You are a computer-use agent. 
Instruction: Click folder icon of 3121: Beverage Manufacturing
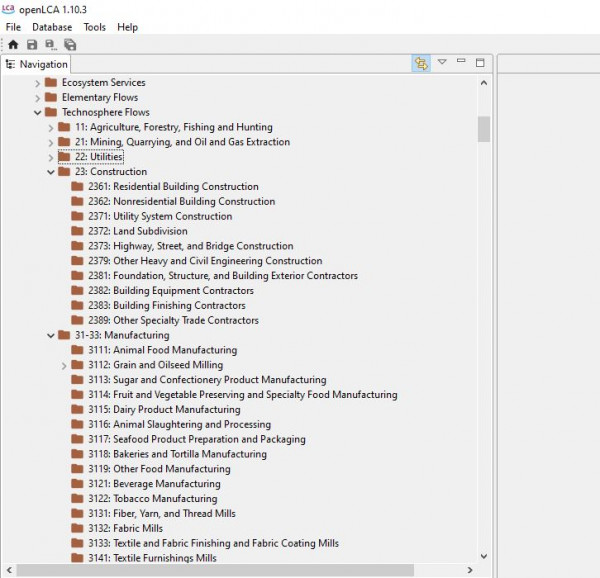point(77,484)
